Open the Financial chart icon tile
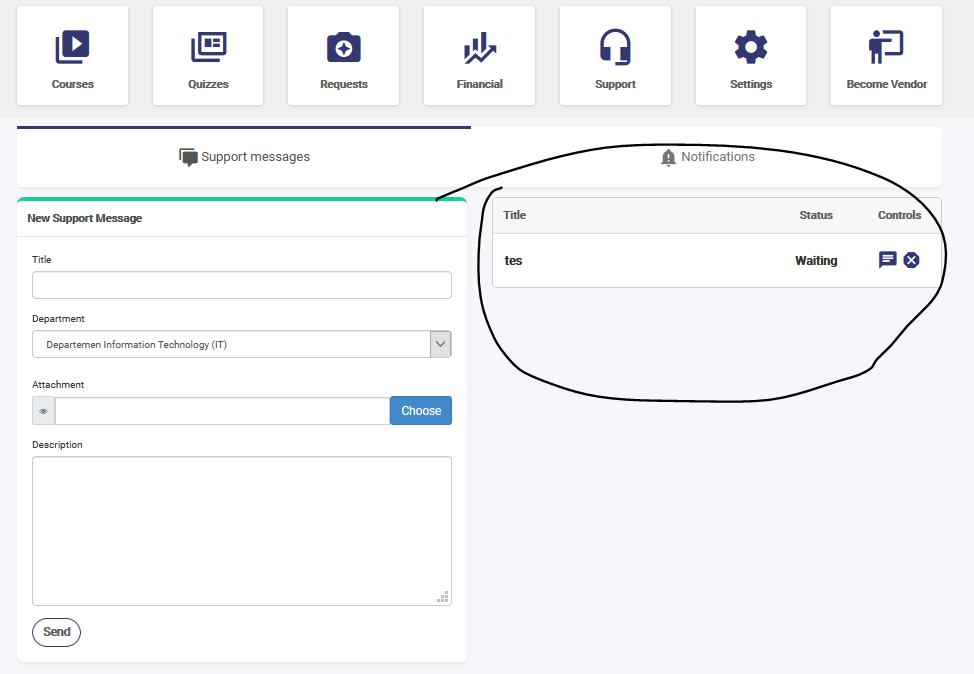 (479, 47)
